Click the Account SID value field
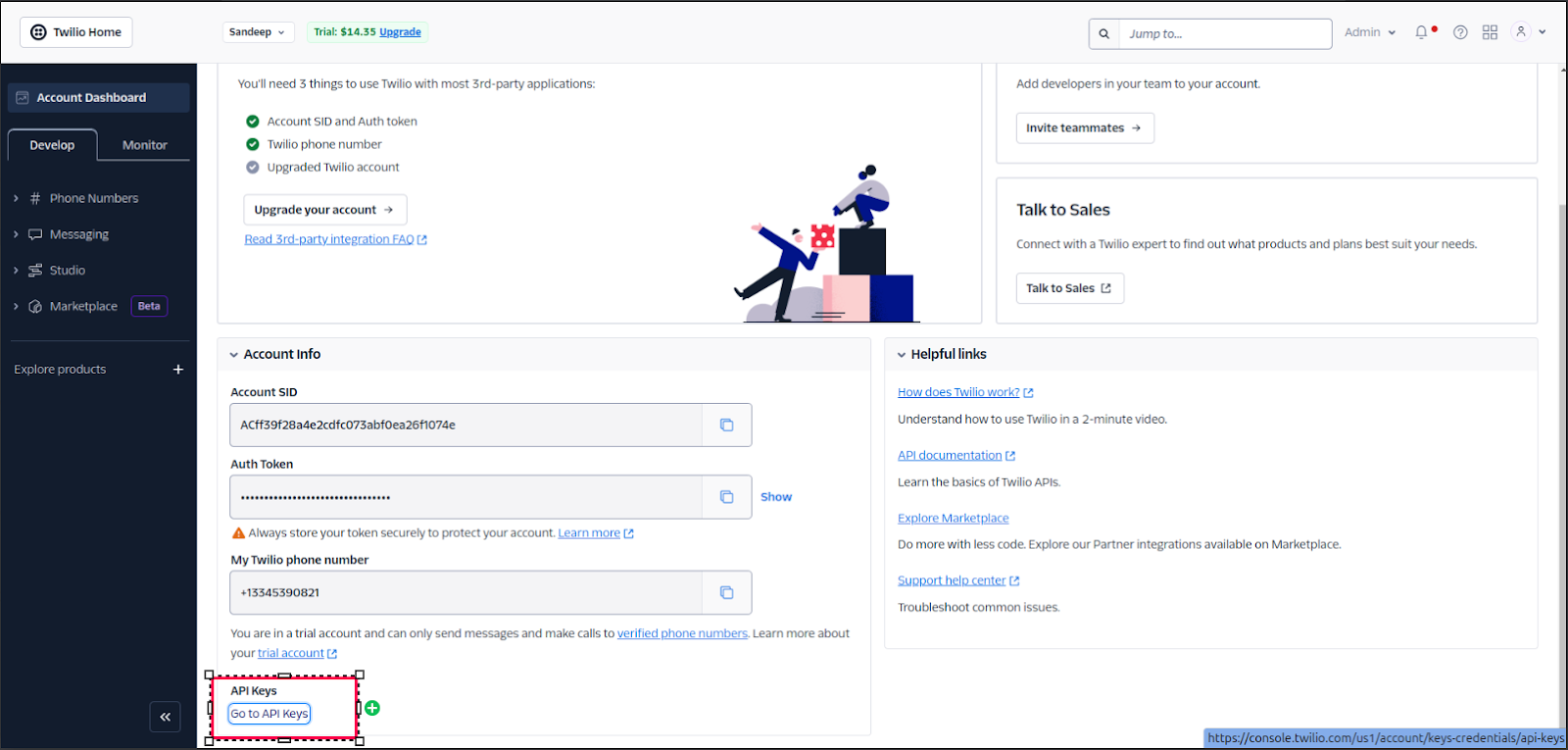This screenshot has height=750, width=1568. point(466,425)
